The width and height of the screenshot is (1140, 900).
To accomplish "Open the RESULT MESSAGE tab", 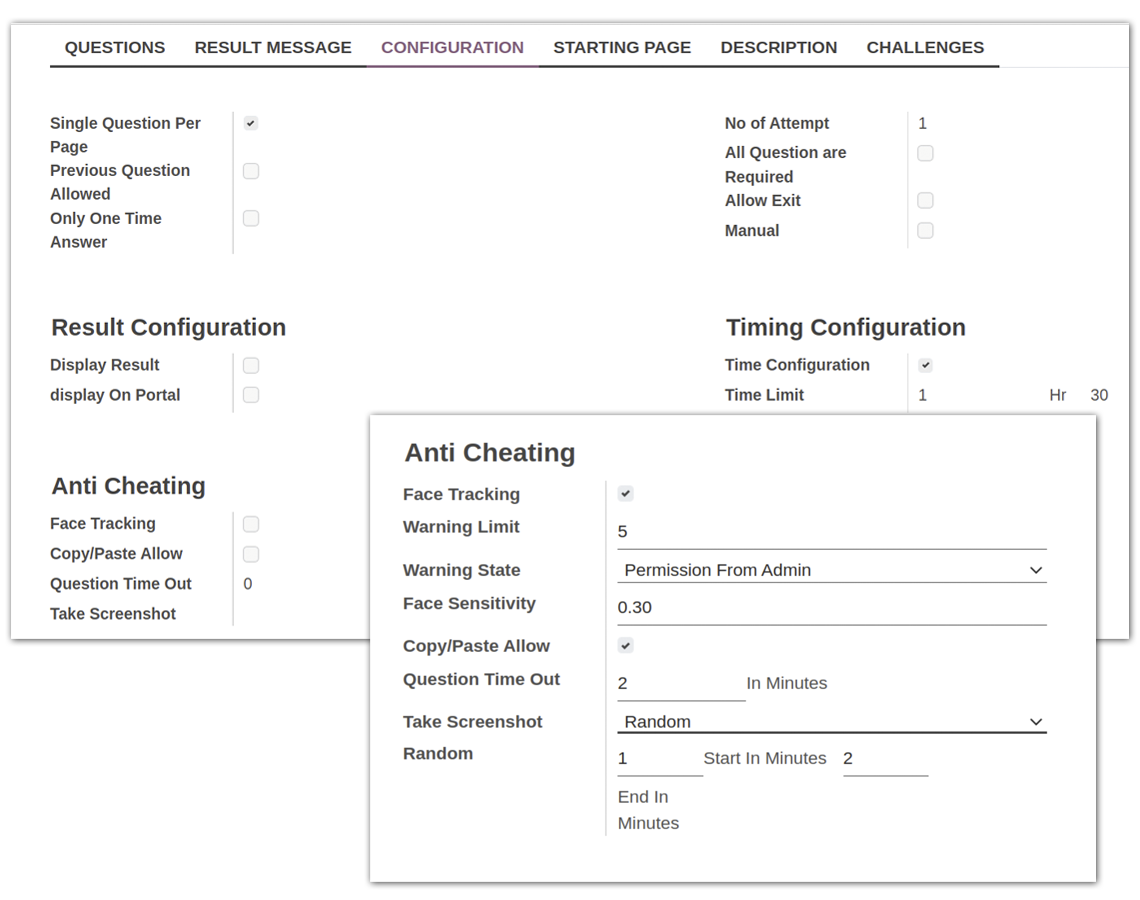I will (272, 47).
